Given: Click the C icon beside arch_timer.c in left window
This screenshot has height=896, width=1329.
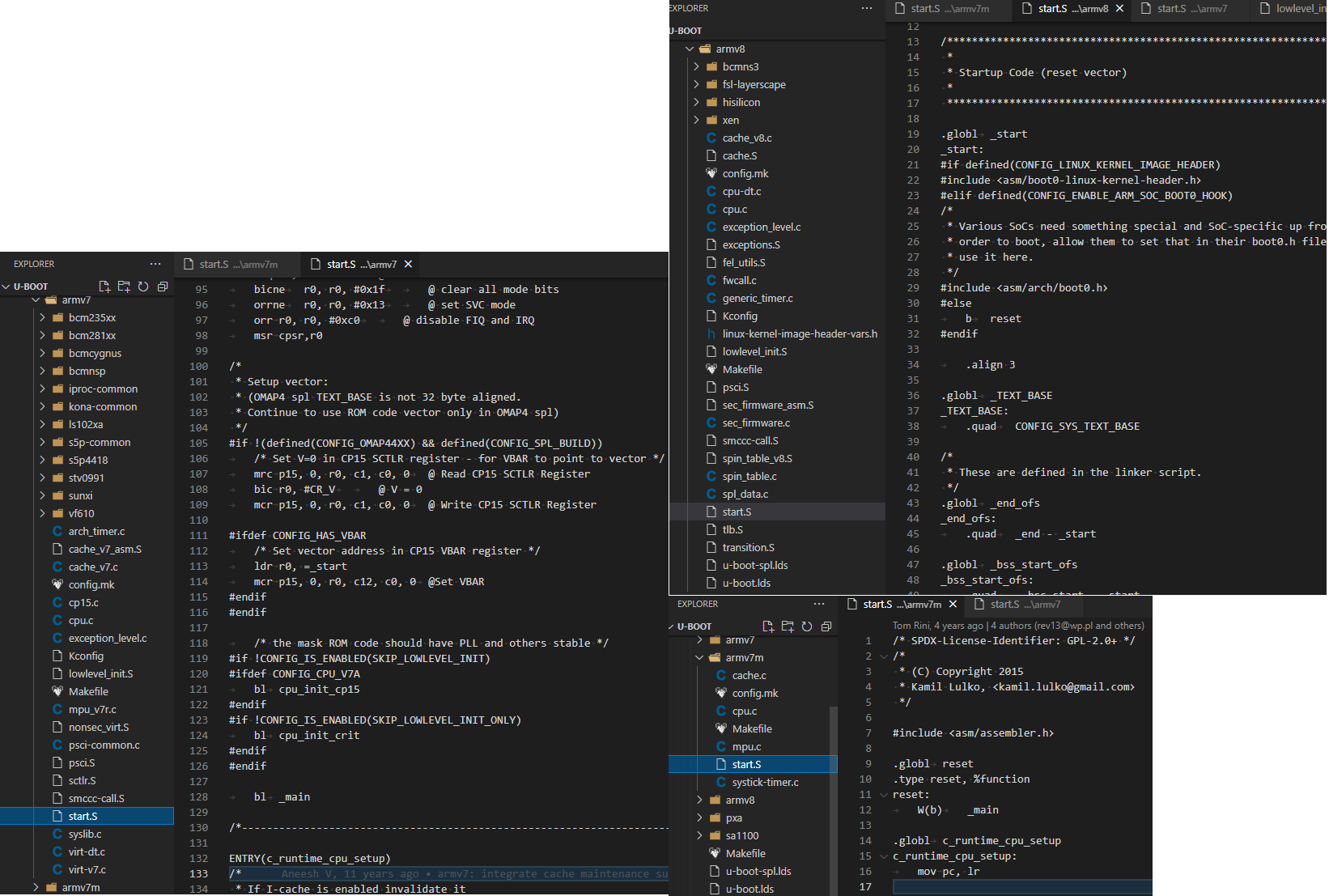Looking at the screenshot, I should pyautogui.click(x=57, y=531).
